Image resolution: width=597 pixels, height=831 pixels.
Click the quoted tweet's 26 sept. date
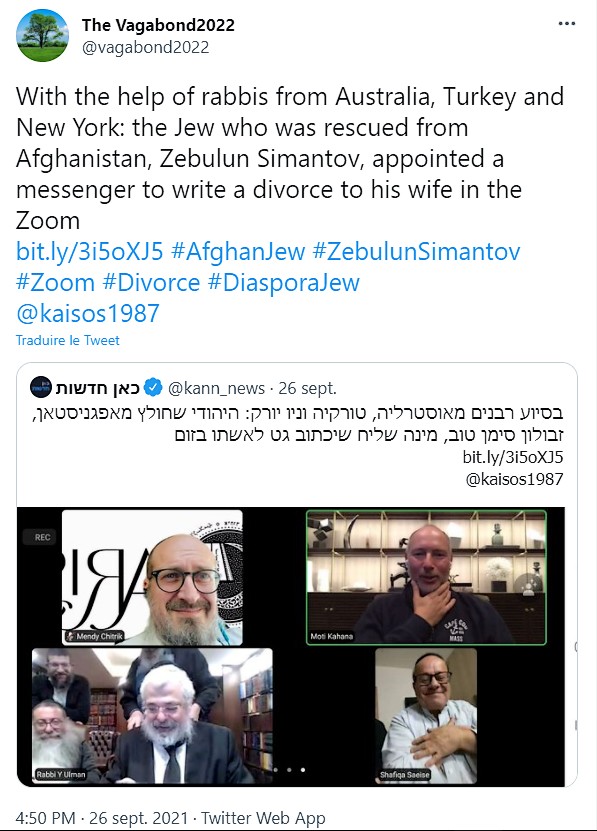[x=308, y=388]
